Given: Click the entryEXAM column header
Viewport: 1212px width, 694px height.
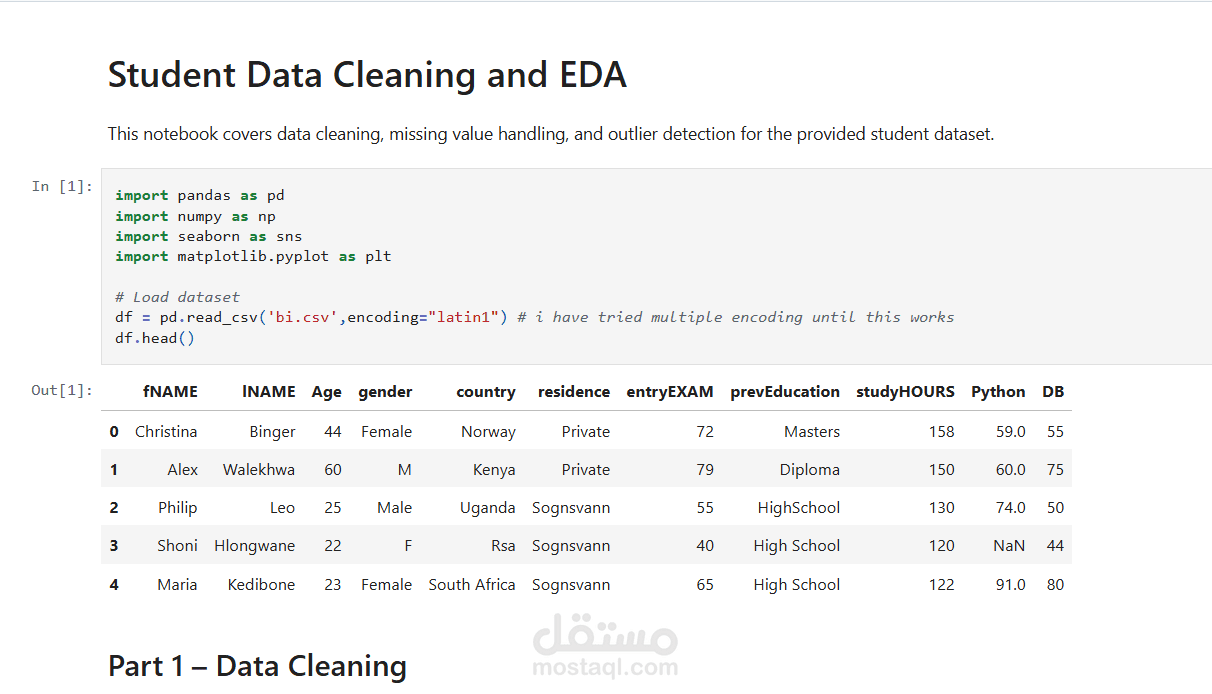Looking at the screenshot, I should pyautogui.click(x=669, y=392).
